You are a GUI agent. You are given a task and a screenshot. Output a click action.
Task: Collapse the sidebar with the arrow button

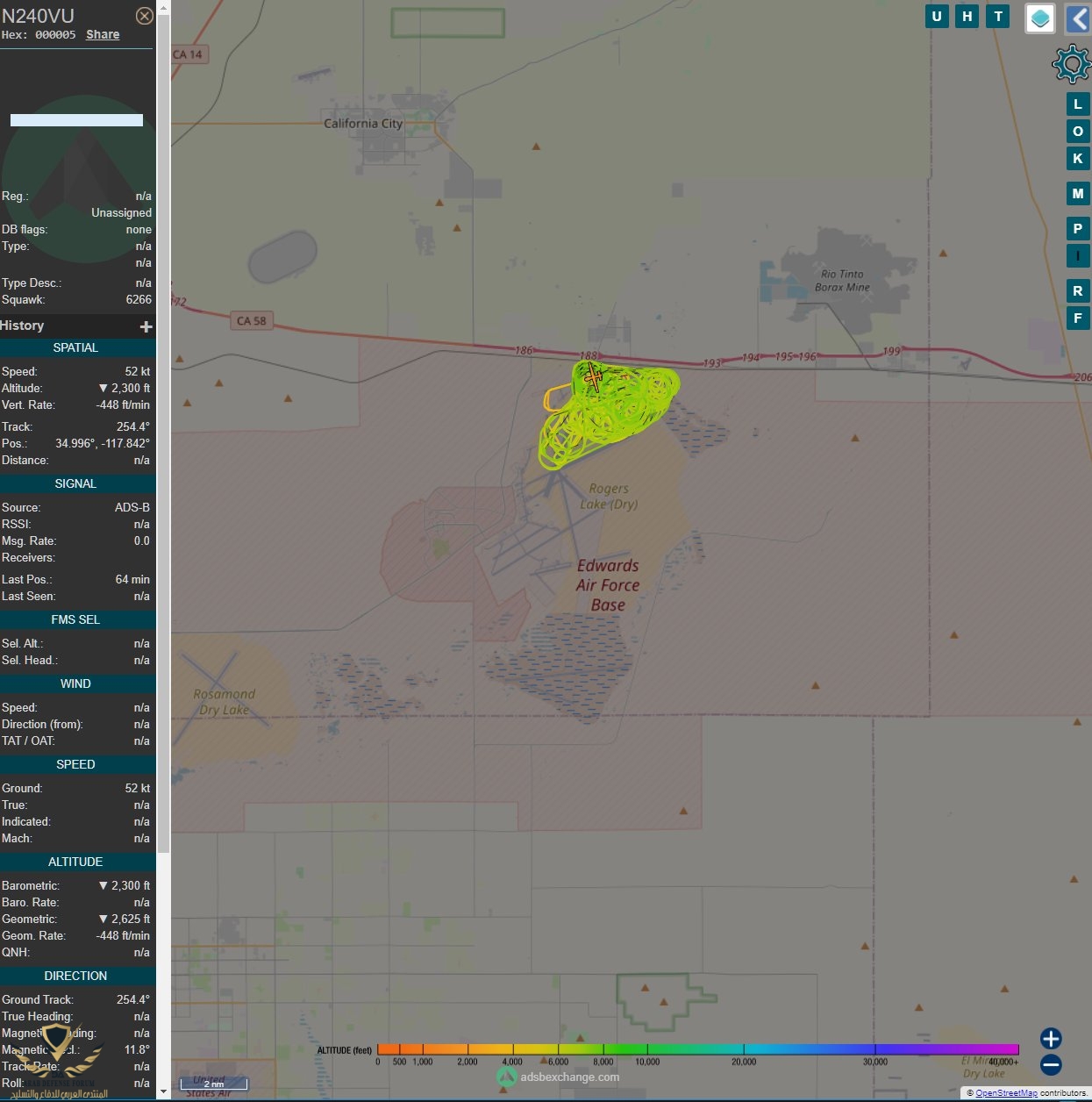coord(1079,18)
